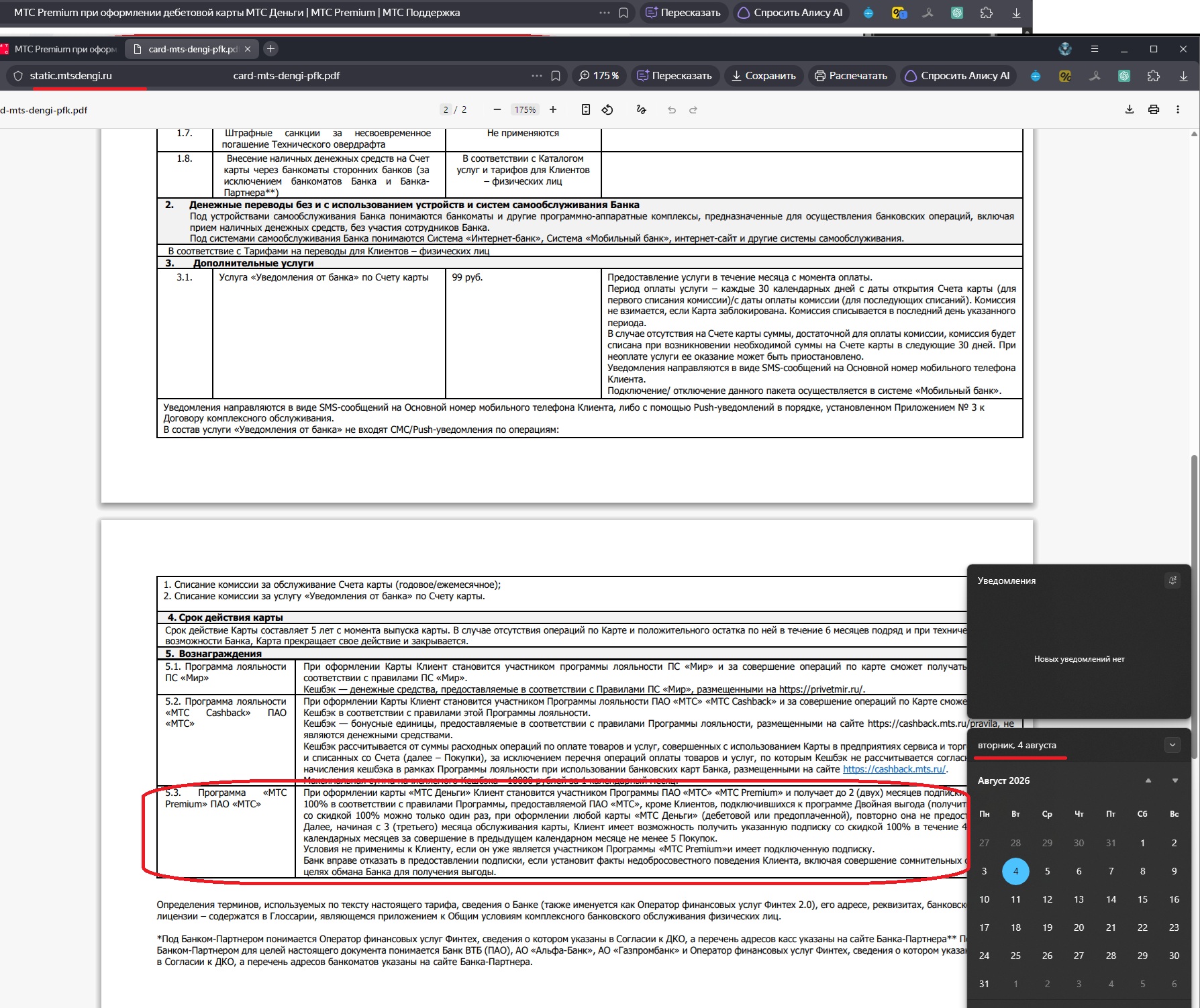Open browser downloads in the front window toolbar
Viewport: 1200px width, 1008px height.
pyautogui.click(x=1183, y=76)
